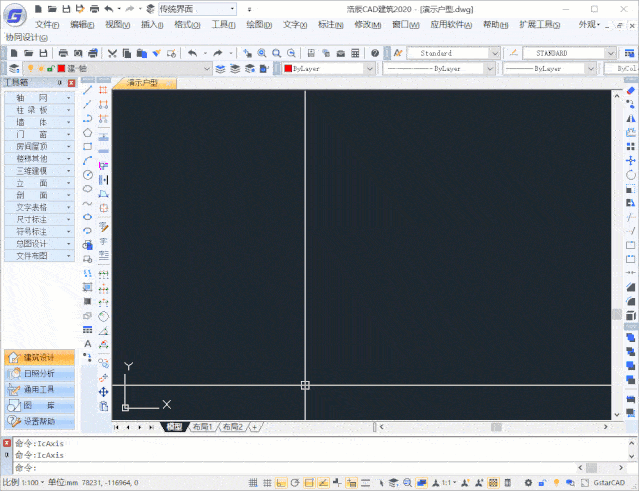
Task: Select the Rectangle draw tool
Action: point(88,146)
